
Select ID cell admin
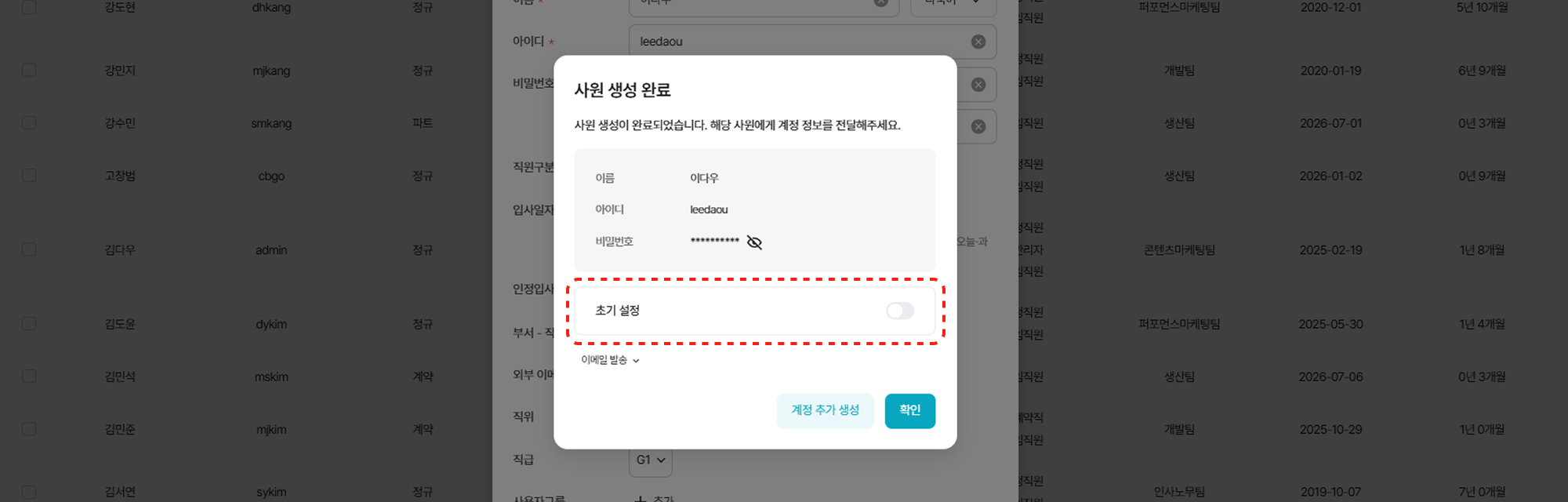point(271,250)
